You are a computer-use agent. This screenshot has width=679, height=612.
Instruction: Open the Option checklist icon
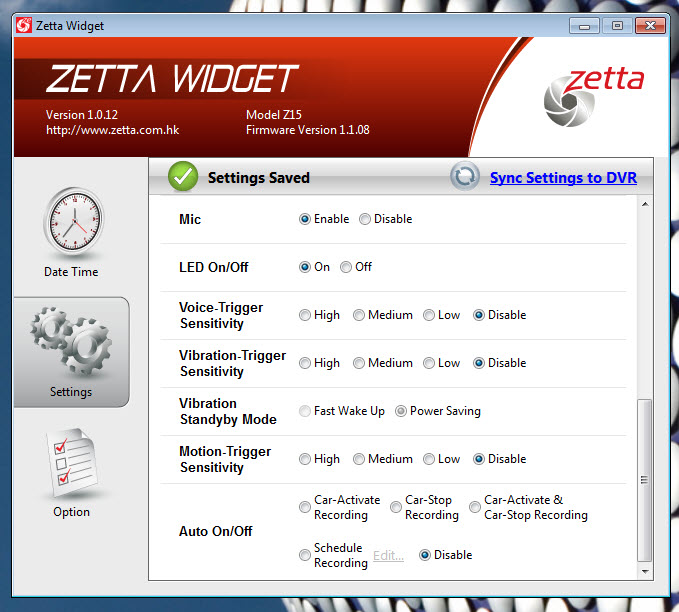point(72,463)
